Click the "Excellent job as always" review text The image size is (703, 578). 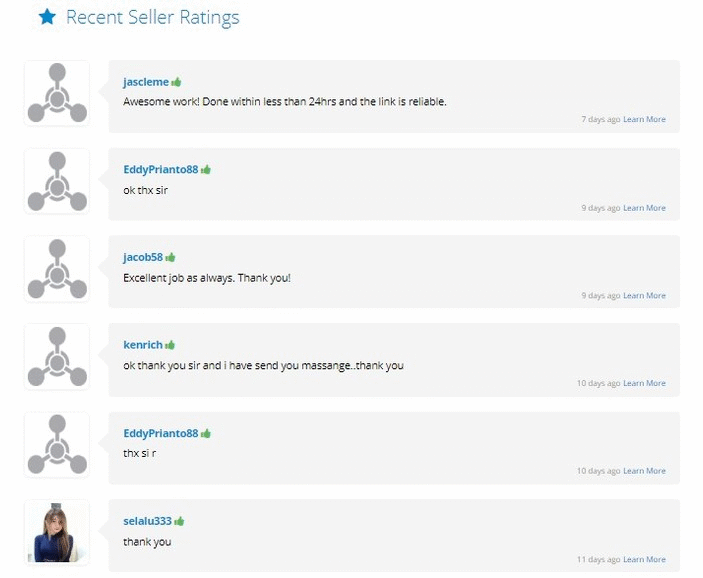click(x=207, y=277)
